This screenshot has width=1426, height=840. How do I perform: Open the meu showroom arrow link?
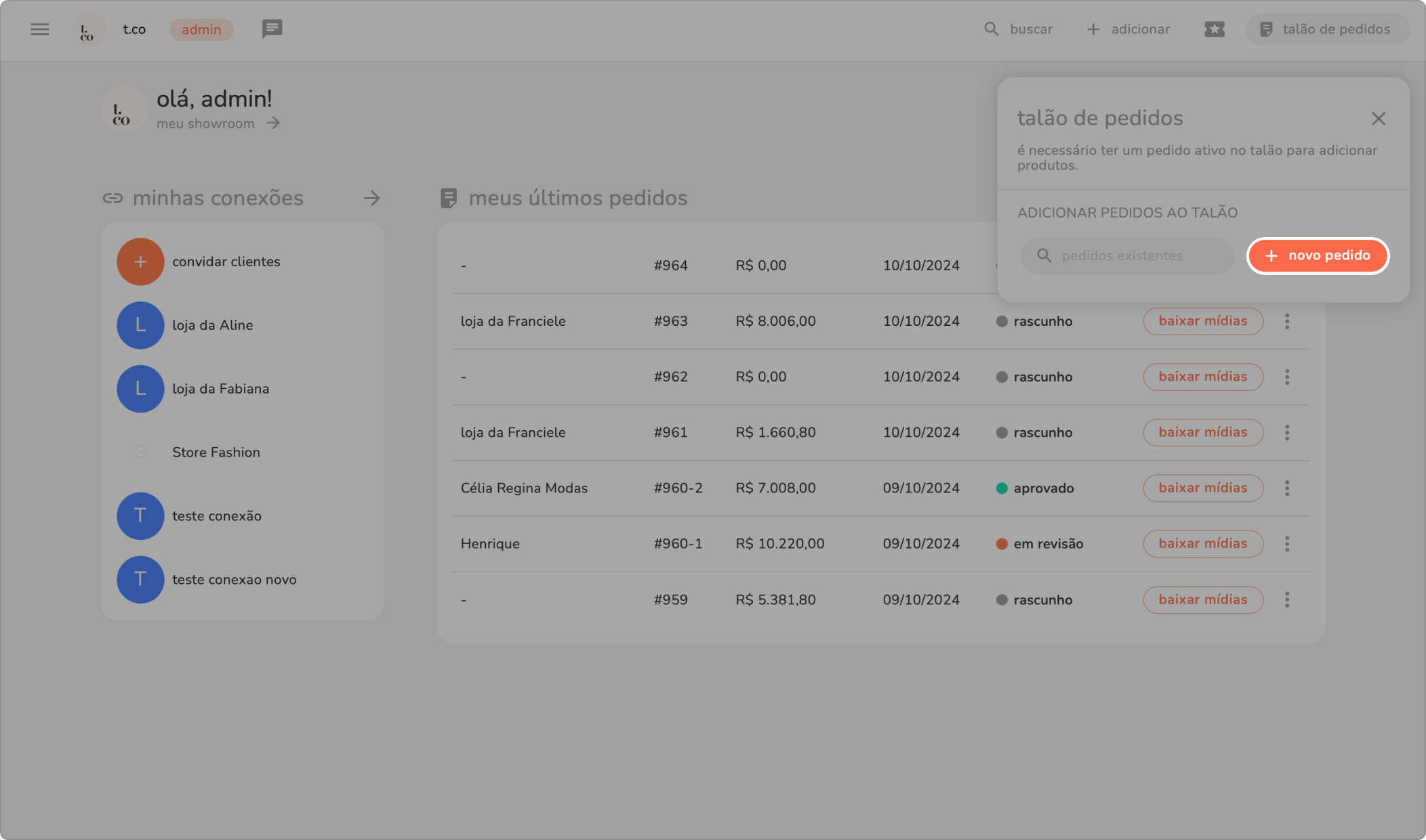point(273,123)
